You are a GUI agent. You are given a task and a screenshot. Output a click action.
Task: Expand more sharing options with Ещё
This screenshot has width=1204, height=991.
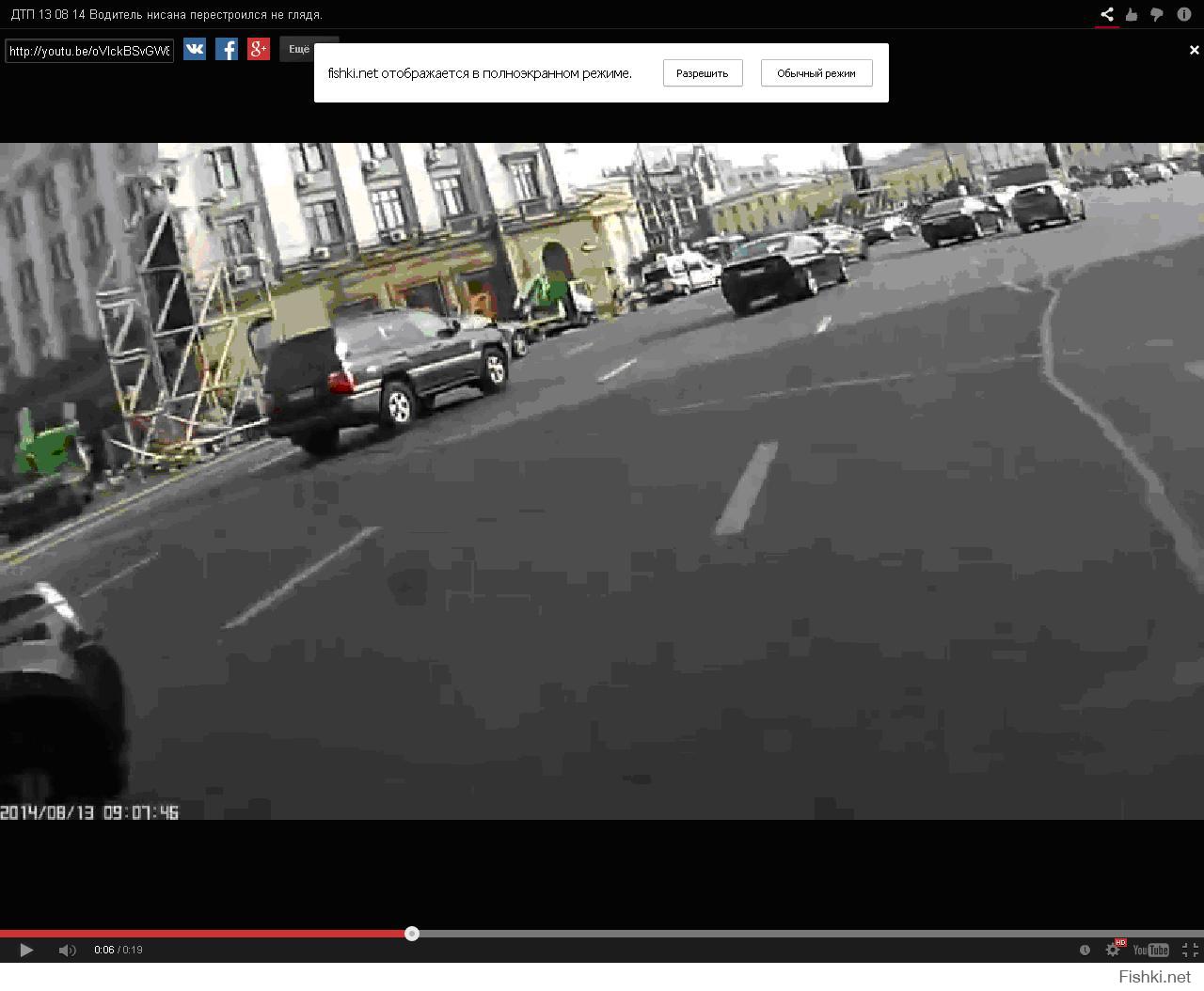(x=299, y=50)
